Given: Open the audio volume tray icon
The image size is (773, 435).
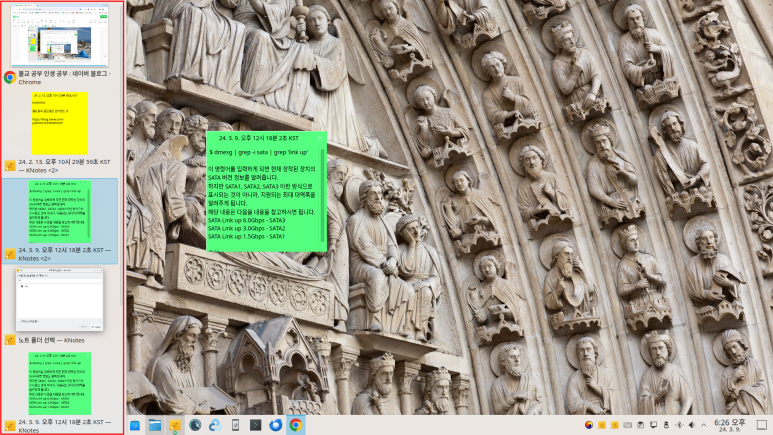Looking at the screenshot, I should 692,425.
